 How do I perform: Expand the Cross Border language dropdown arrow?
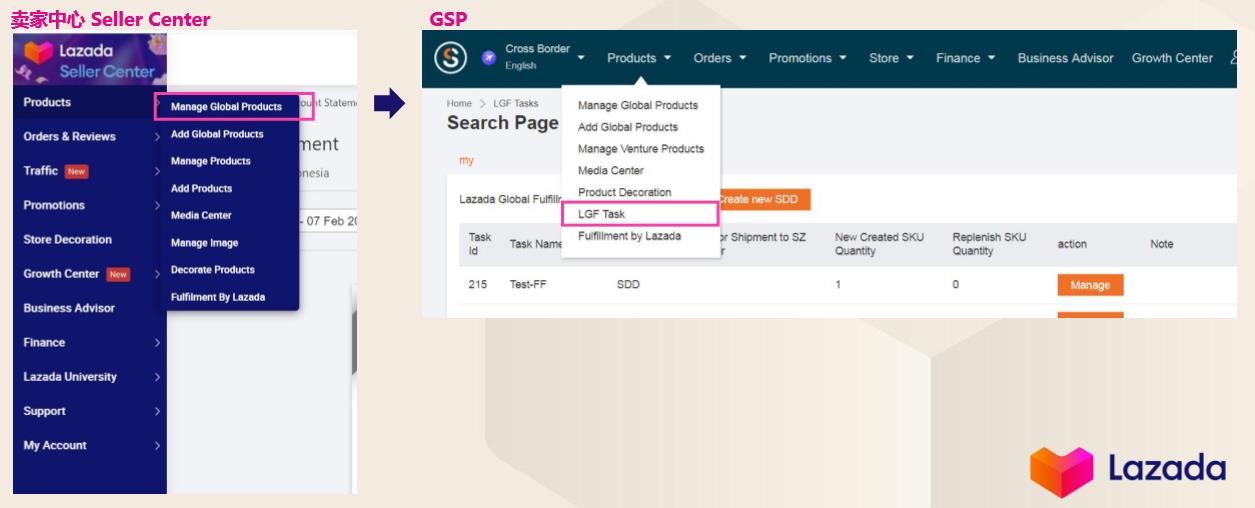click(581, 58)
